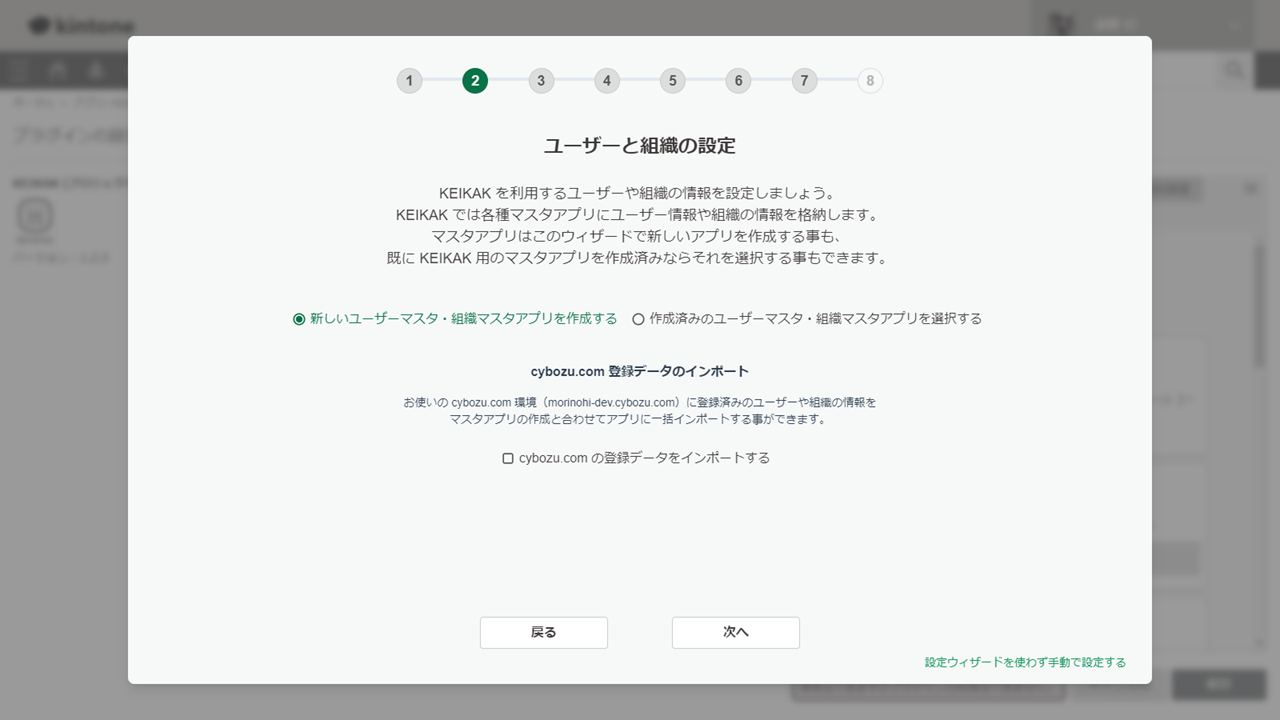Screen dimensions: 1280x720
Task: Go to wizard step 1
Action: click(409, 81)
